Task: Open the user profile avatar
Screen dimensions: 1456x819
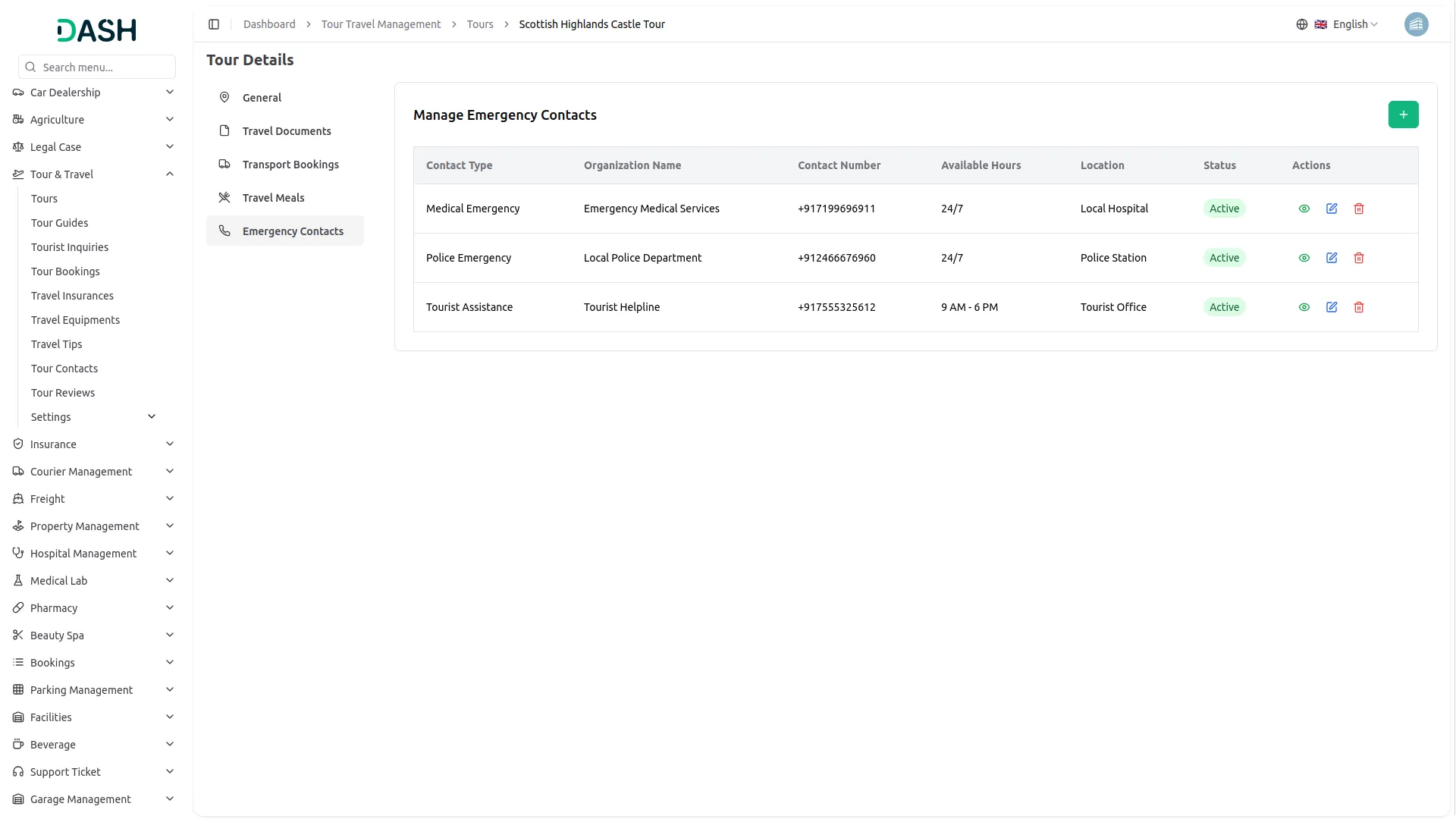Action: [1416, 24]
